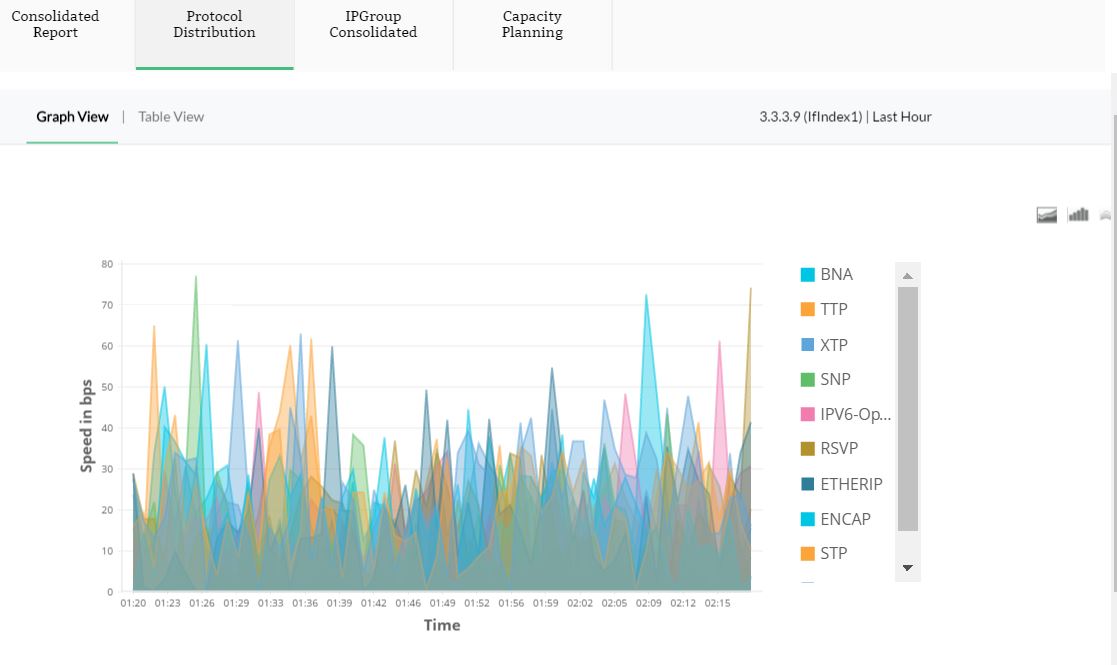Toggle BNA series via its legend label
Image resolution: width=1117 pixels, height=665 pixels.
[x=836, y=275]
